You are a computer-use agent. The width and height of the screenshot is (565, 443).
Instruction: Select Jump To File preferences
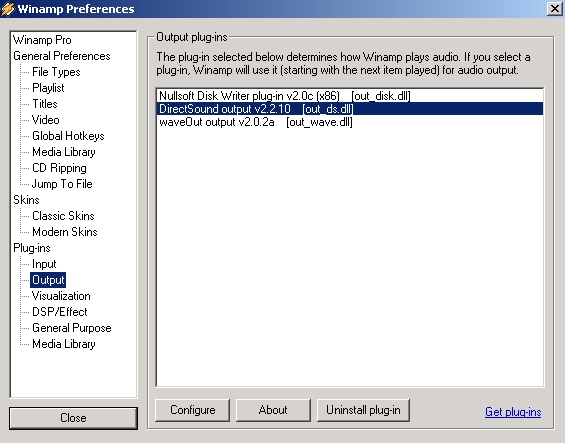point(62,184)
